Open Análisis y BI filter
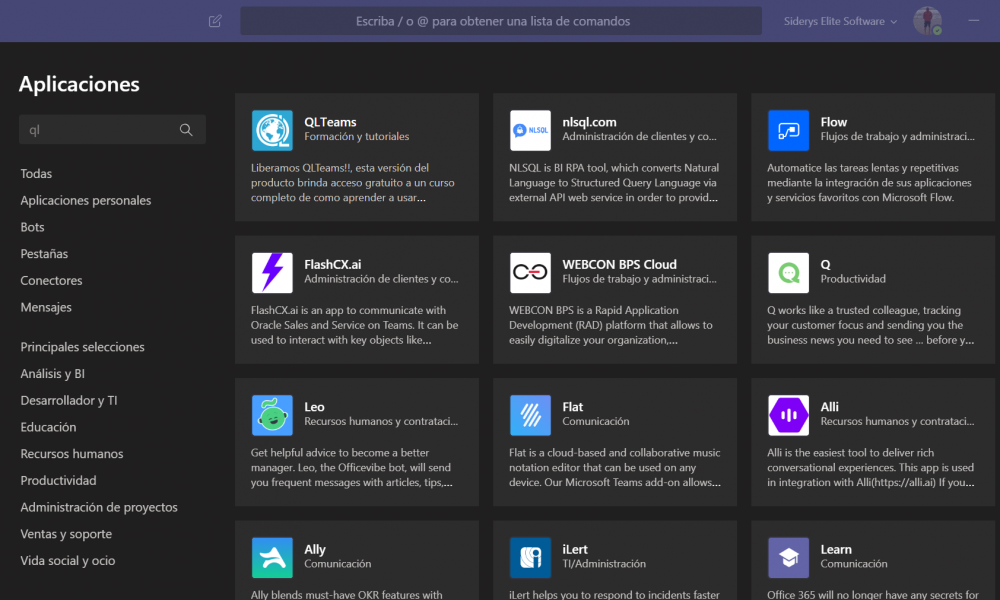The height and width of the screenshot is (600, 1000). point(52,374)
